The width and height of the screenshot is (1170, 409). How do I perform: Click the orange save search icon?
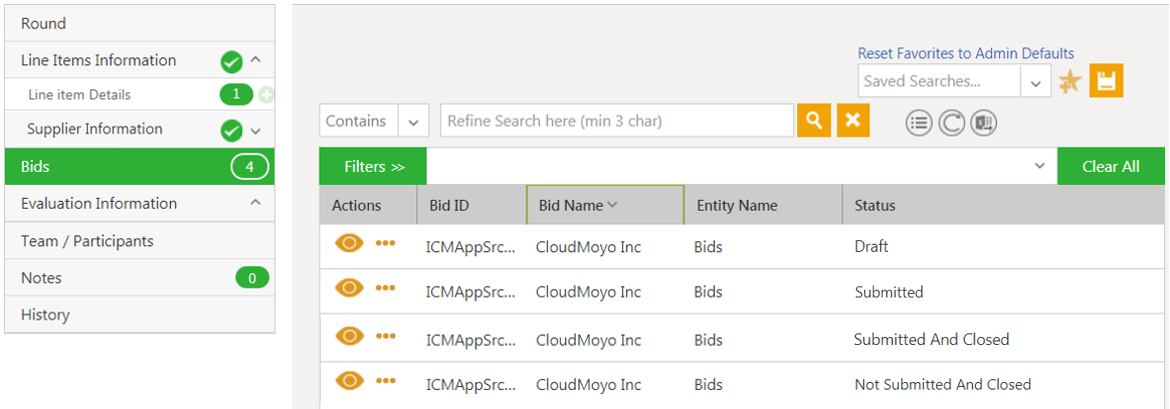1107,81
